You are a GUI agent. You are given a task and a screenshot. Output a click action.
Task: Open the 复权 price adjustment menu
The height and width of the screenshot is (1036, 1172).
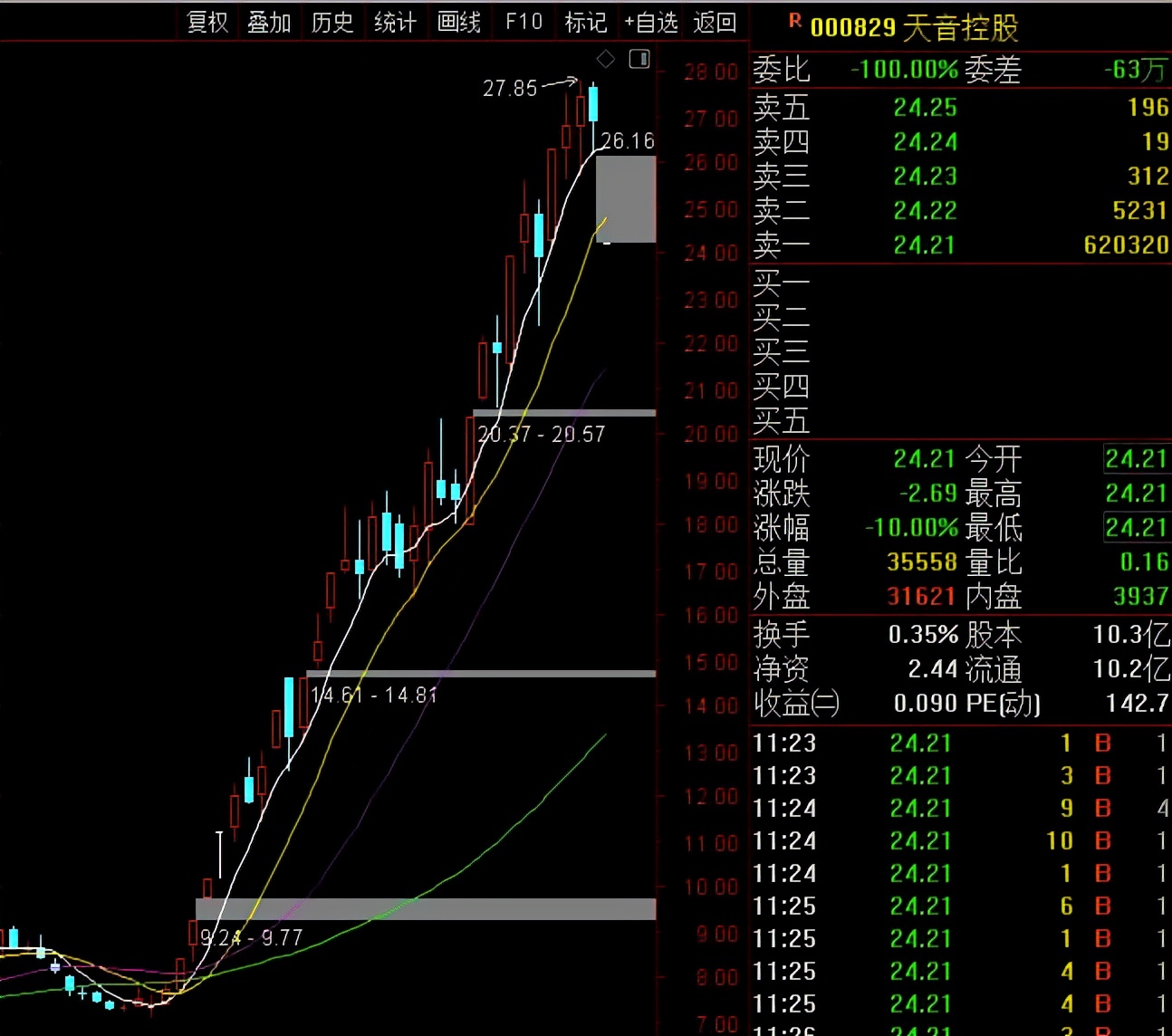pyautogui.click(x=207, y=22)
